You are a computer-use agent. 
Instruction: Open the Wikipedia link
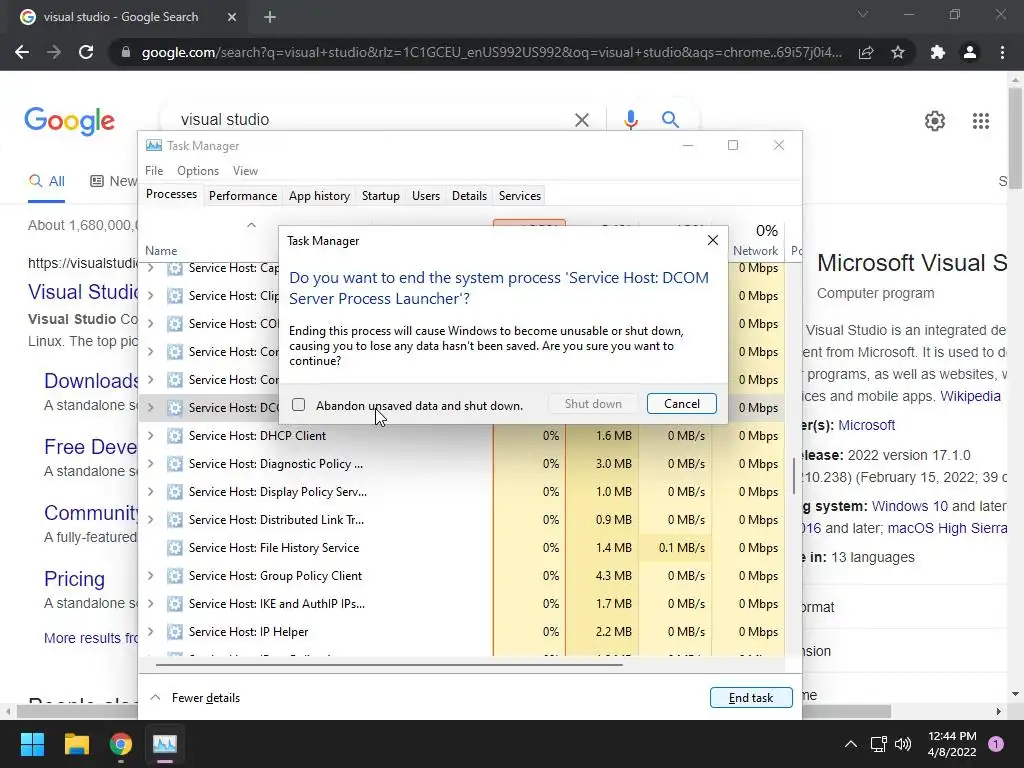(x=970, y=396)
